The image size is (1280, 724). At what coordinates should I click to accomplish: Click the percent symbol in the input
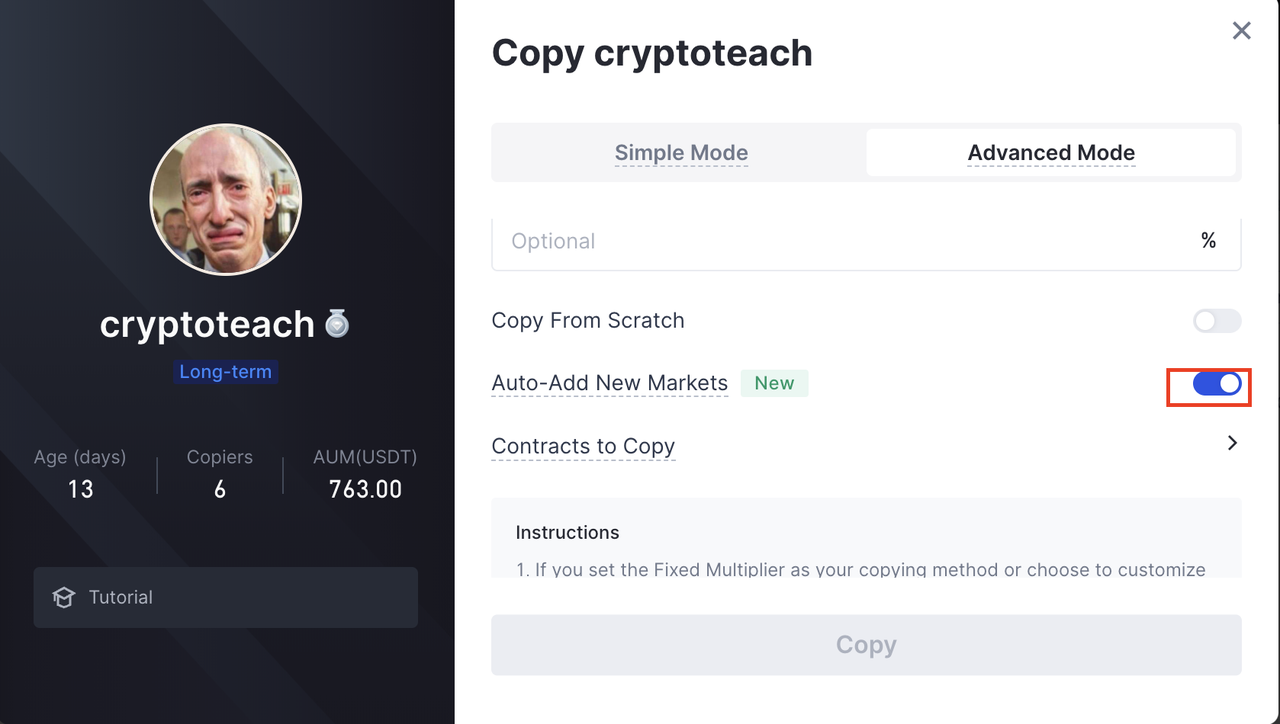[x=1208, y=241]
